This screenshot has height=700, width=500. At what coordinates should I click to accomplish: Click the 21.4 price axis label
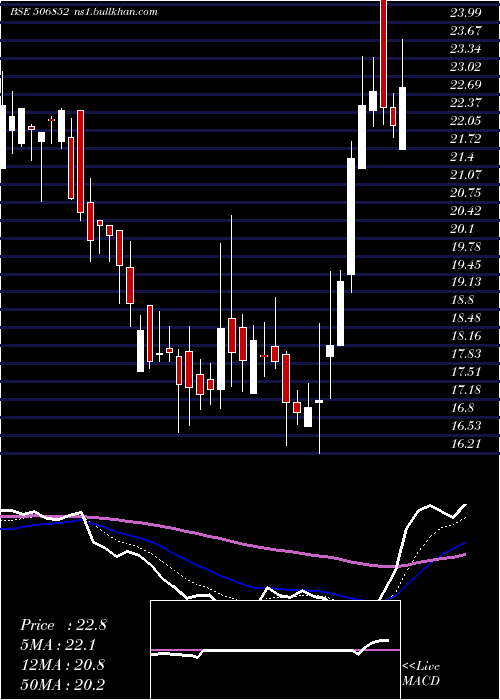462,157
